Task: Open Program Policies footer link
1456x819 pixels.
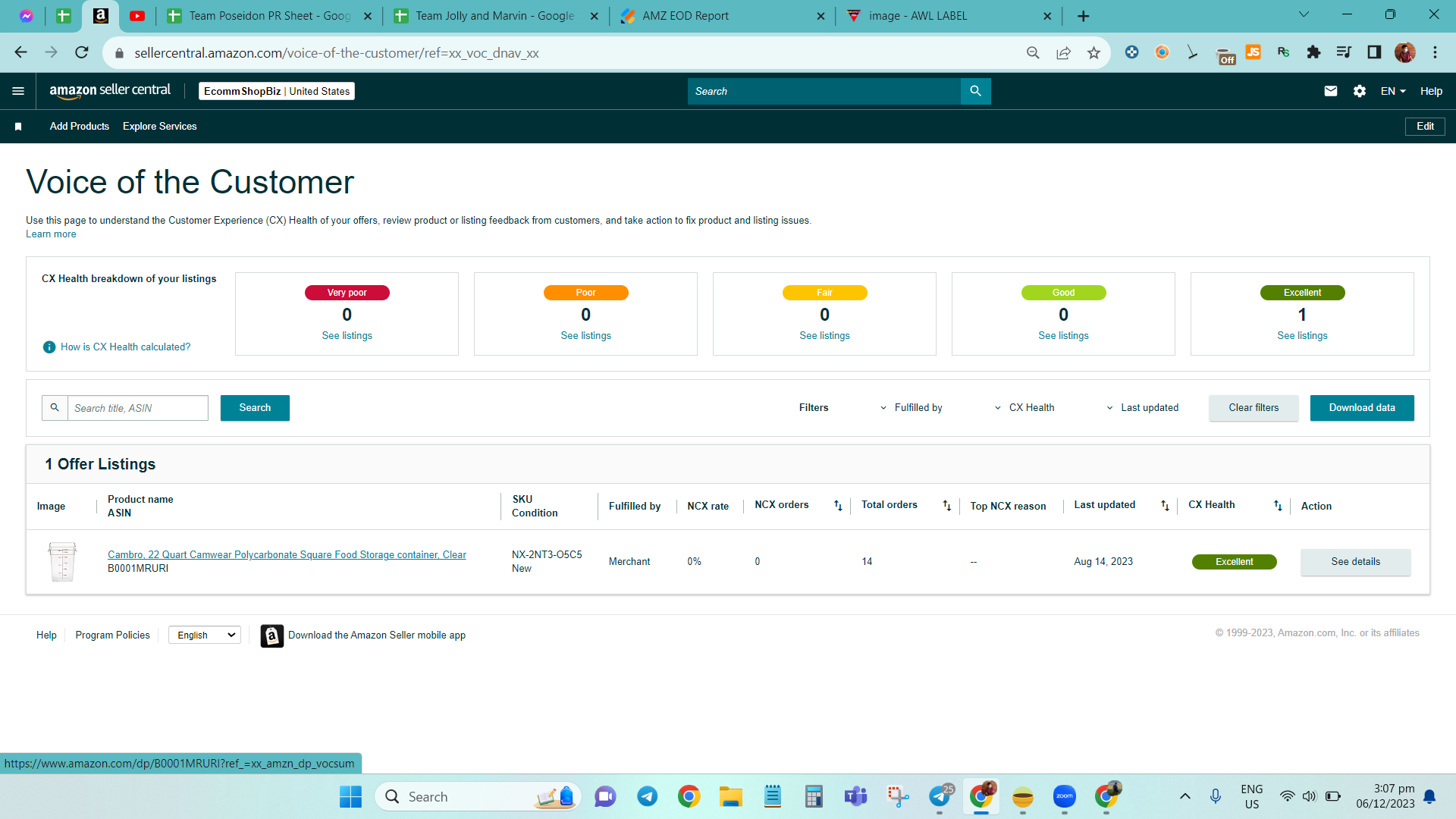Action: pos(113,635)
